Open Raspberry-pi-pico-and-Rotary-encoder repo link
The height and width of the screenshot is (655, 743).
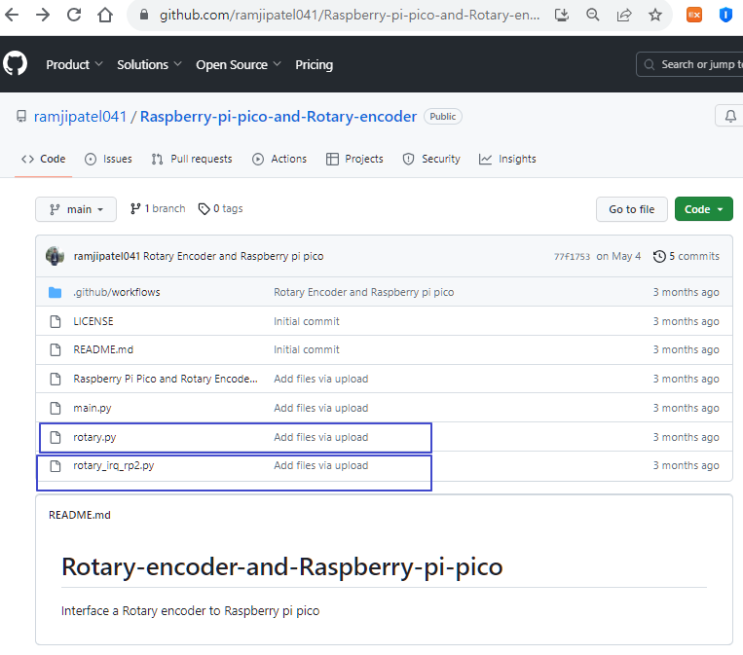(x=278, y=117)
